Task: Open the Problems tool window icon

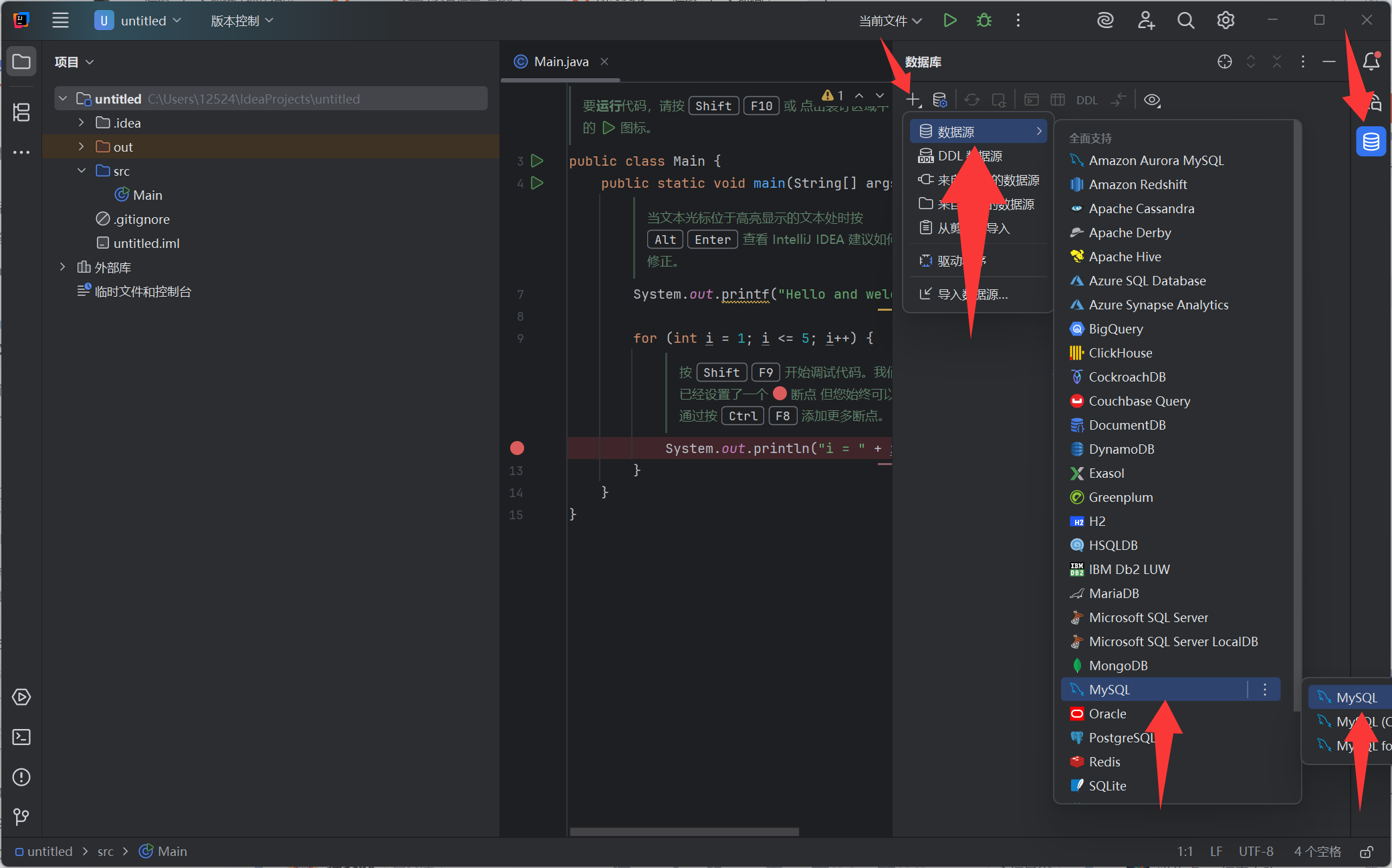Action: click(x=21, y=777)
